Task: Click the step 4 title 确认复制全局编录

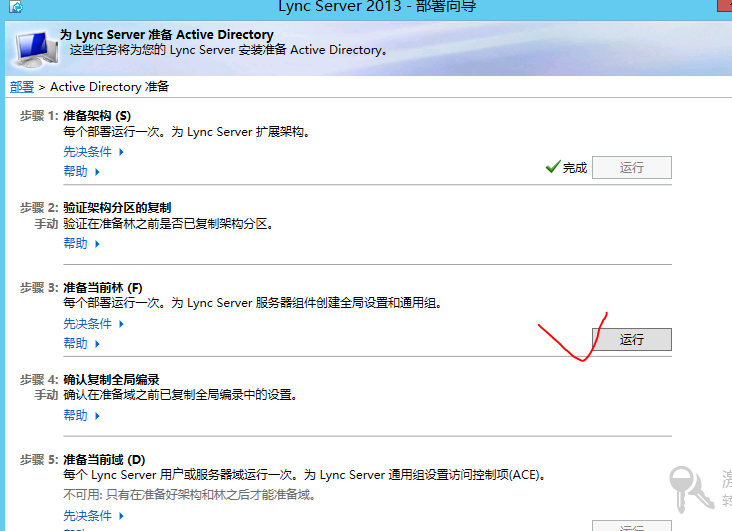Action: (x=111, y=379)
